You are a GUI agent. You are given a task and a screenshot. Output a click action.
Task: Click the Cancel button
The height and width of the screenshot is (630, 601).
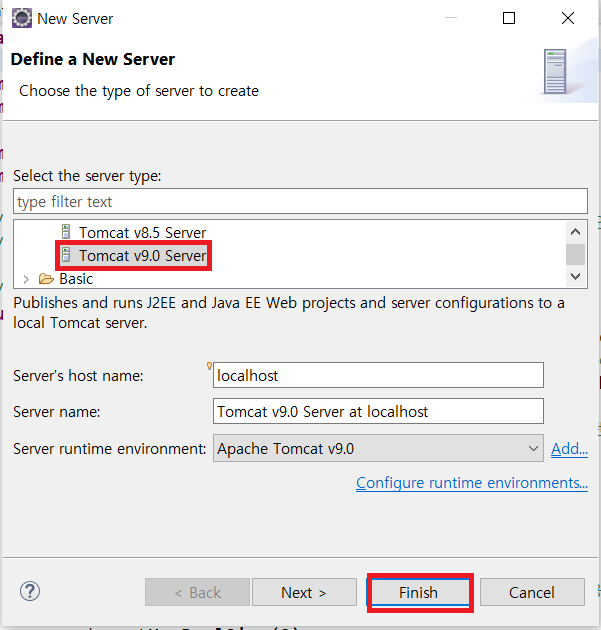pyautogui.click(x=532, y=592)
